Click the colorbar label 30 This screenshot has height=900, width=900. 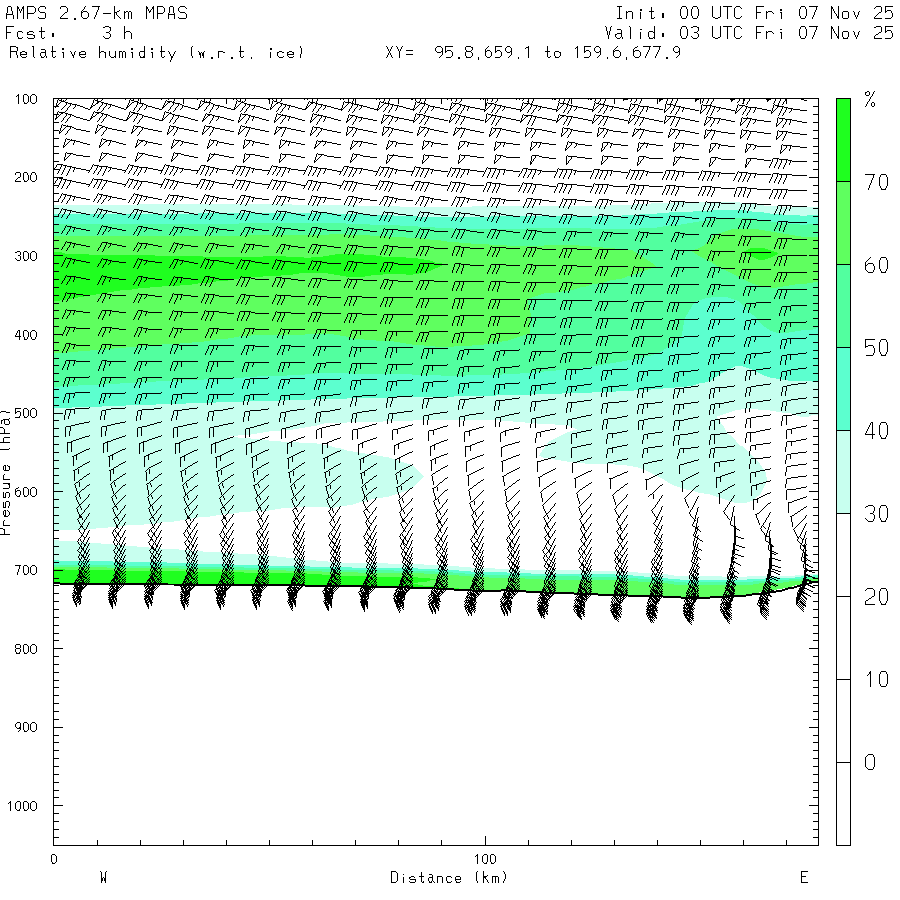click(x=876, y=514)
